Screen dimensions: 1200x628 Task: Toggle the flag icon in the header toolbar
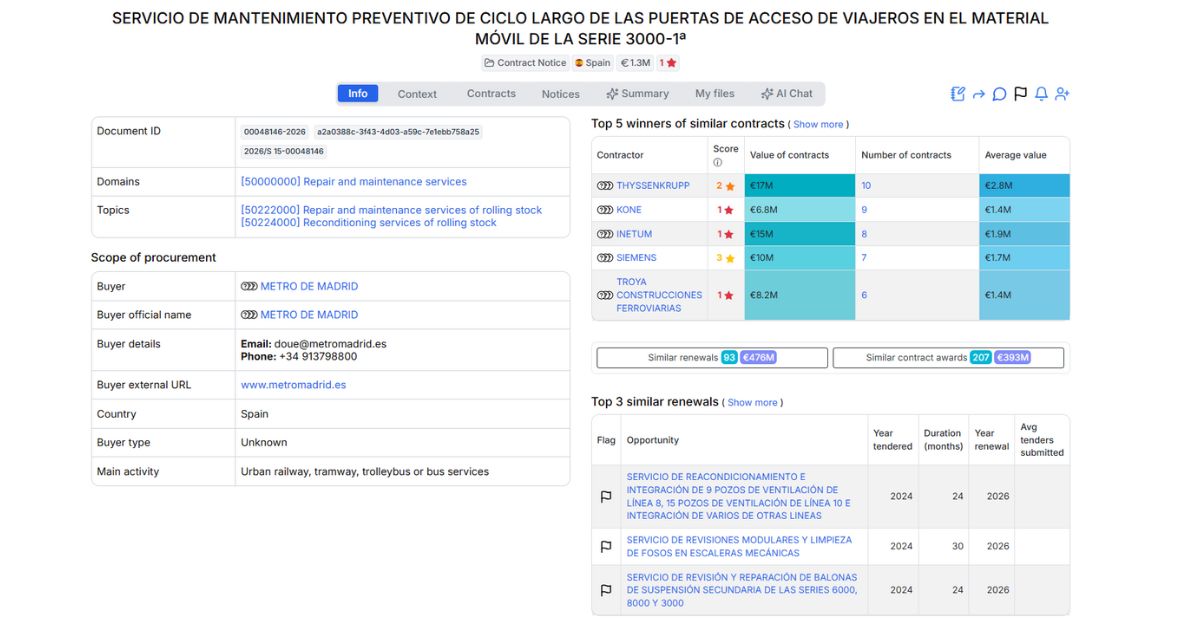pyautogui.click(x=1019, y=93)
